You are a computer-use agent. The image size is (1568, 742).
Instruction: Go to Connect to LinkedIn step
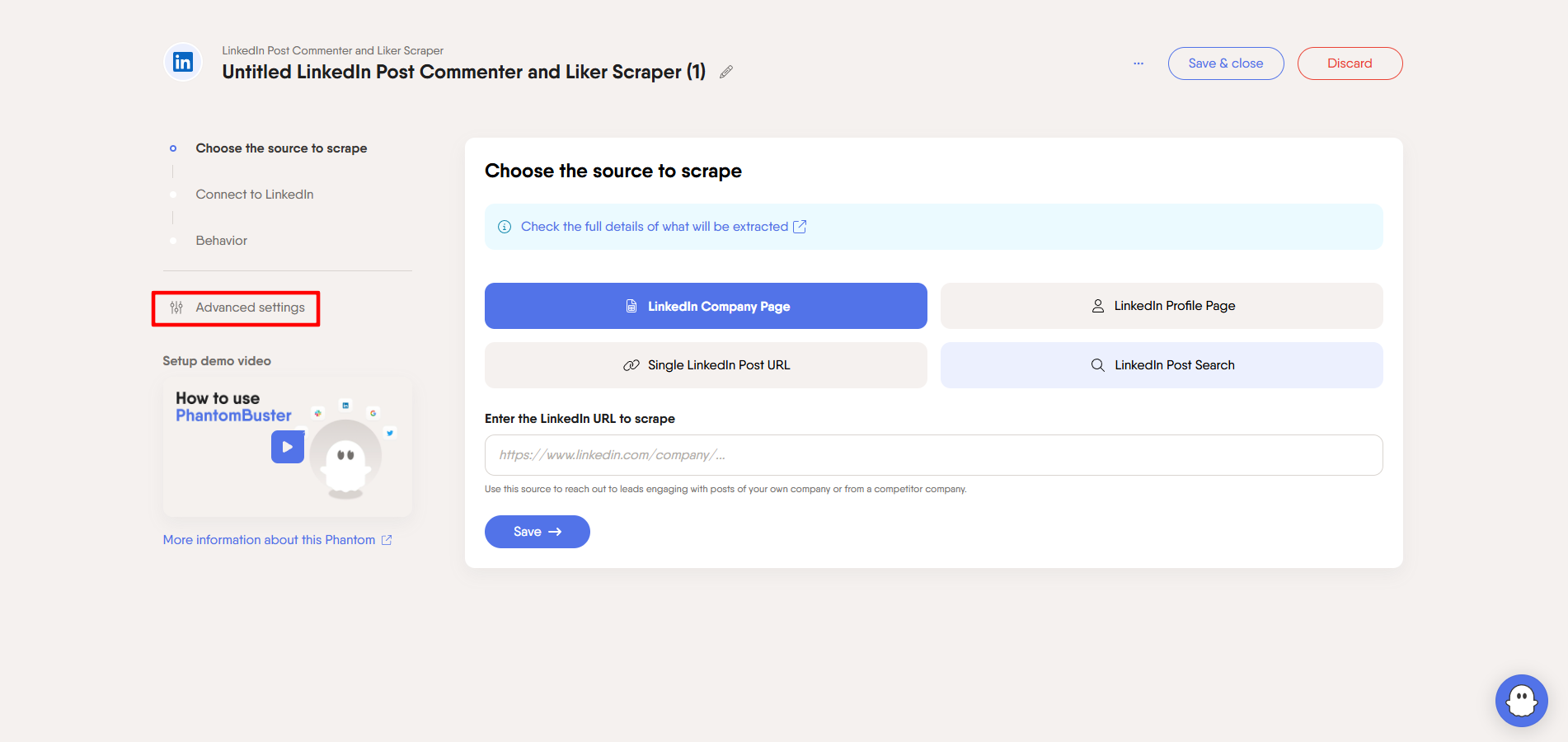254,195
